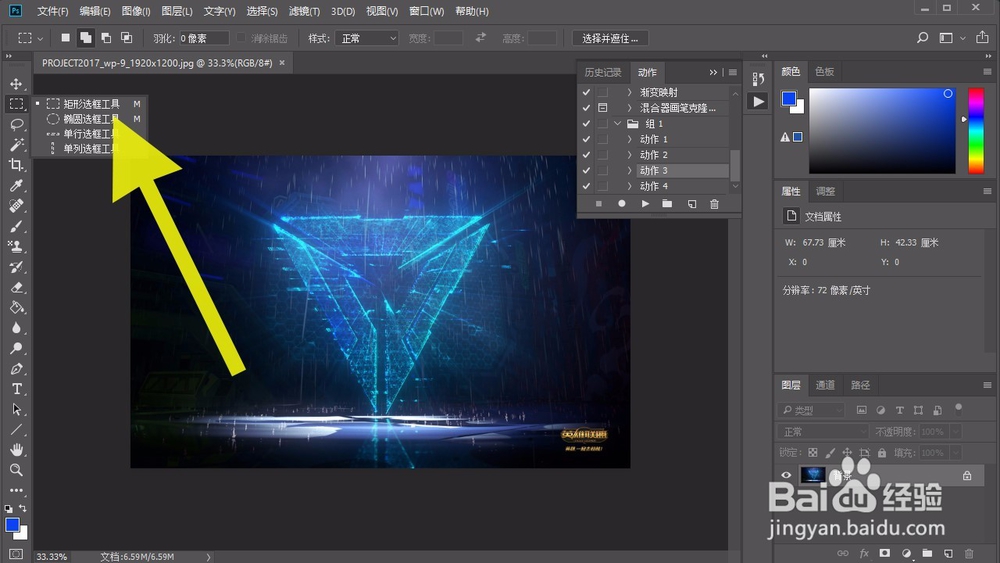
Task: Open the 图层(L) menu
Action: tap(177, 11)
